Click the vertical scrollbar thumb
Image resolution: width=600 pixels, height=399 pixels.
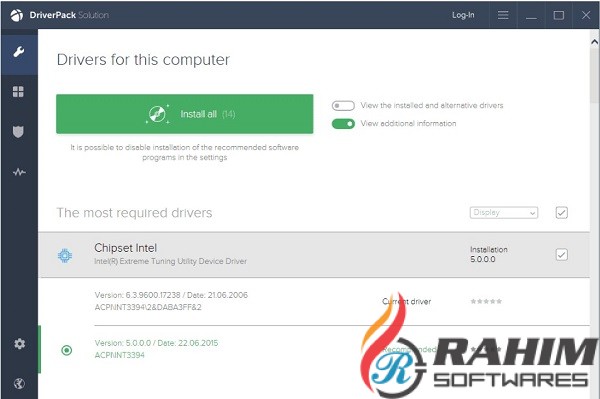[x=594, y=75]
